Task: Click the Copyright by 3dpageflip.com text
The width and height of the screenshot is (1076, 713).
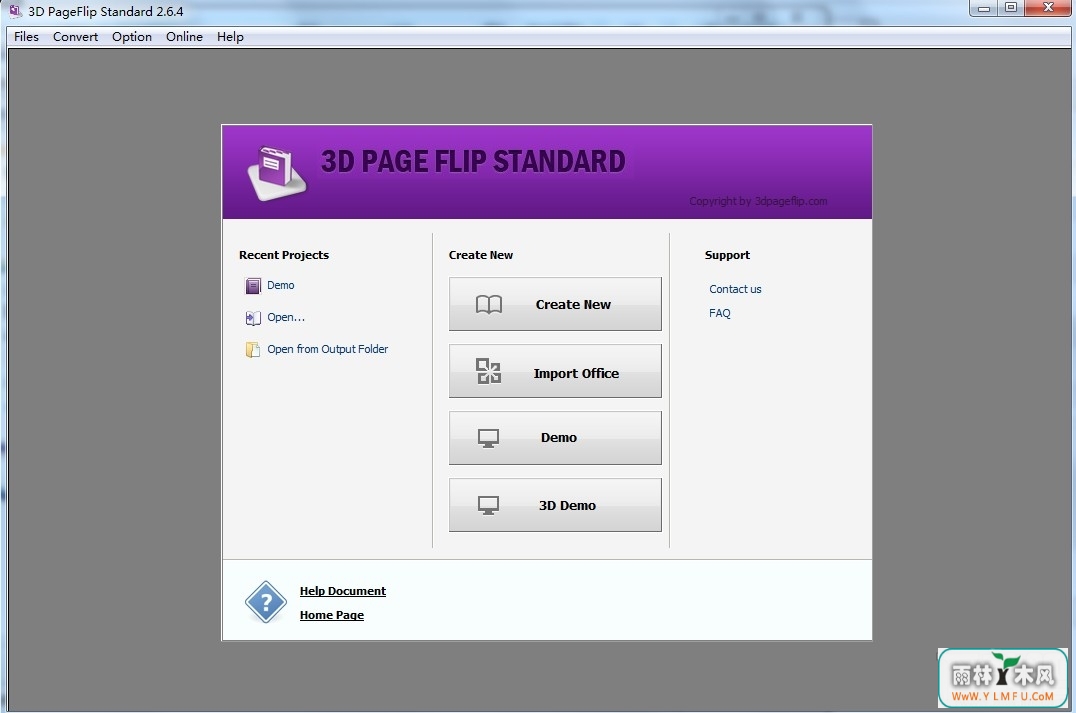Action: 758,201
